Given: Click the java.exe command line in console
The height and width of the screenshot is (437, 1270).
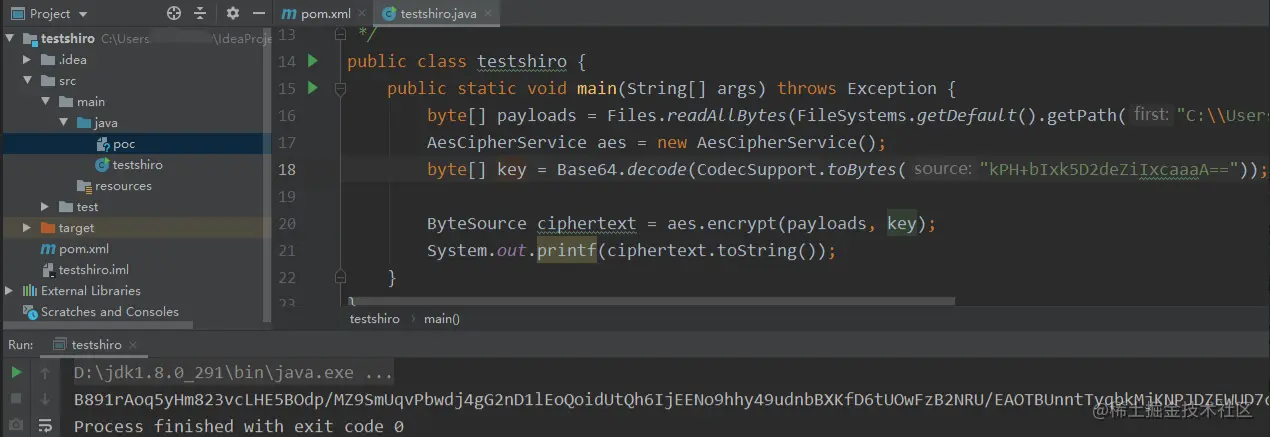Looking at the screenshot, I should click(234, 373).
